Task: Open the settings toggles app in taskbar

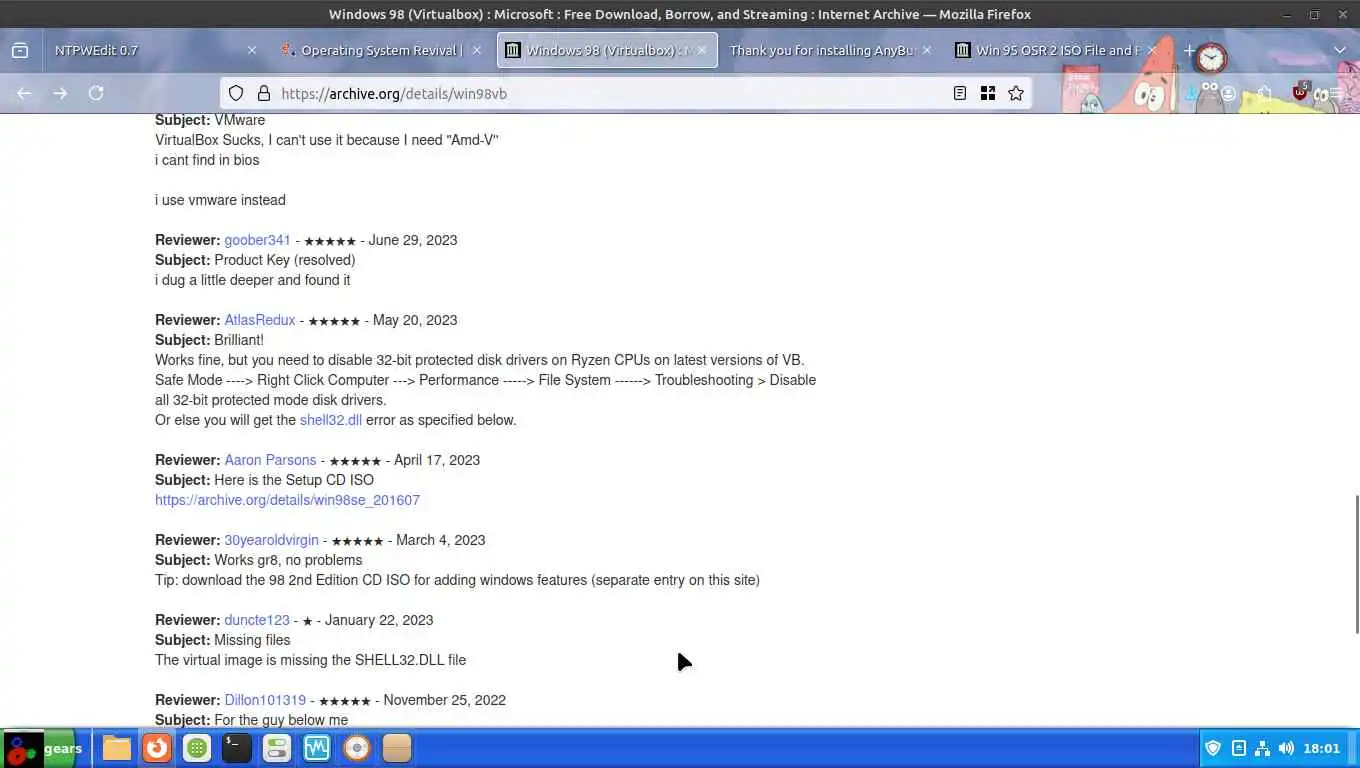Action: coord(277,748)
